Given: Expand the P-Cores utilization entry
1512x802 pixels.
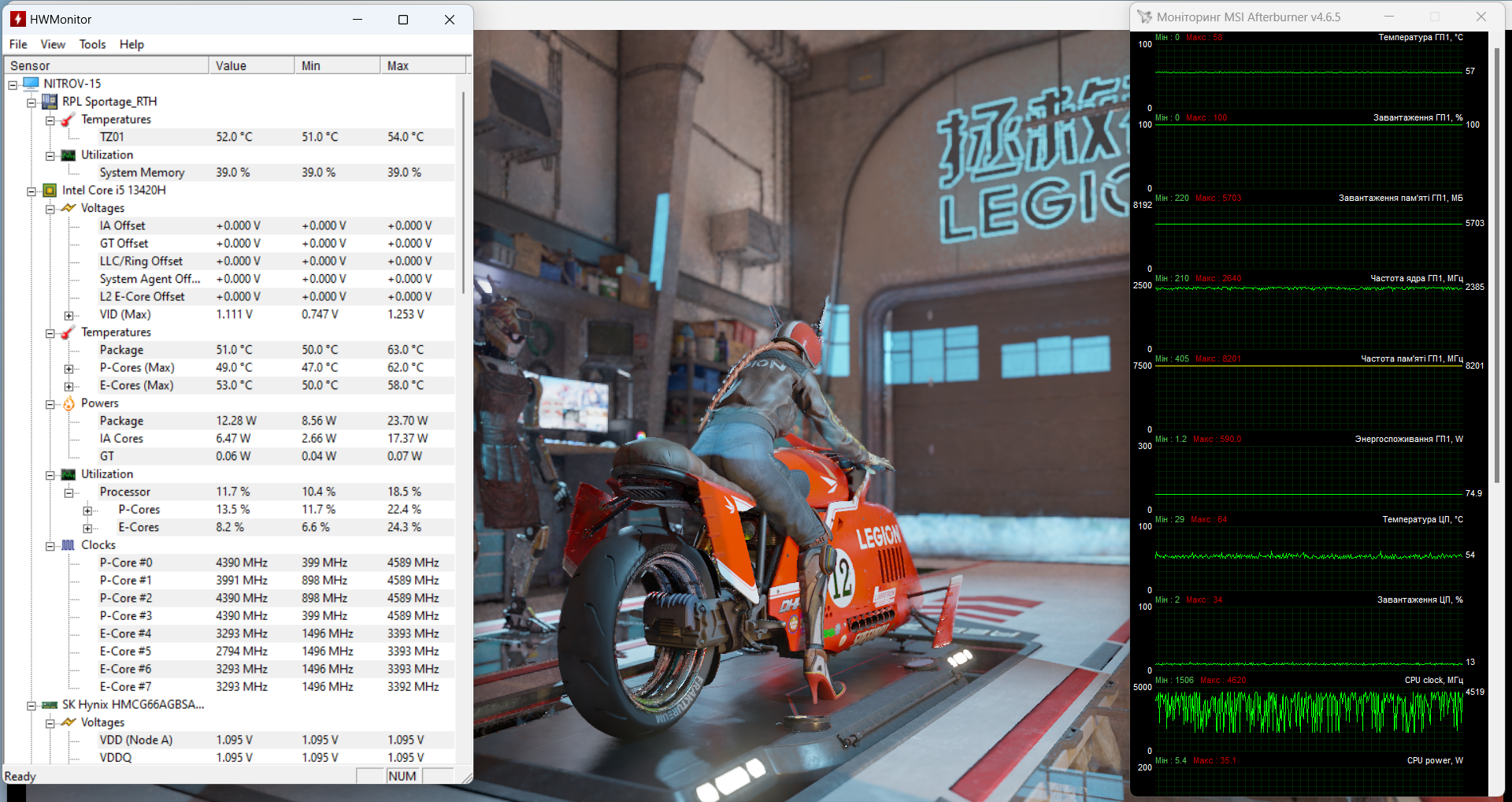Looking at the screenshot, I should point(88,511).
